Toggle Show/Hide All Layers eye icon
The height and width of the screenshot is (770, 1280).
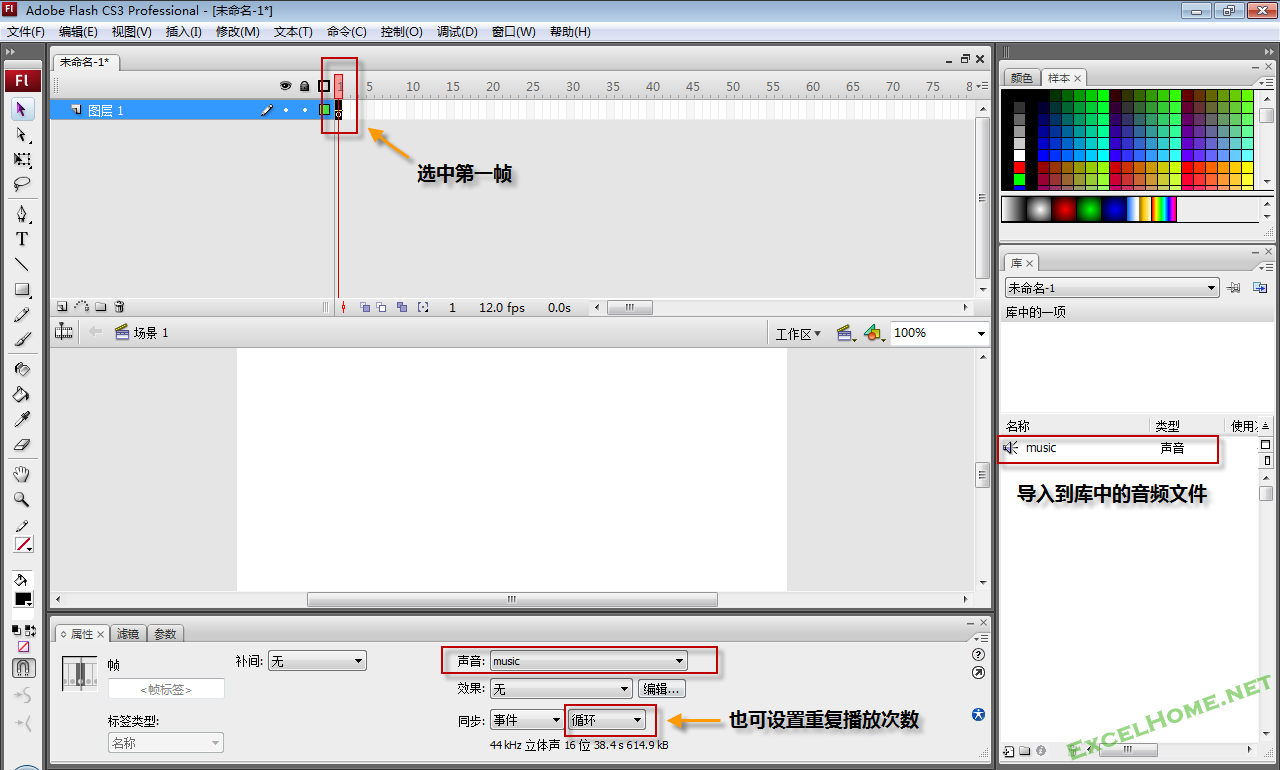(x=285, y=86)
